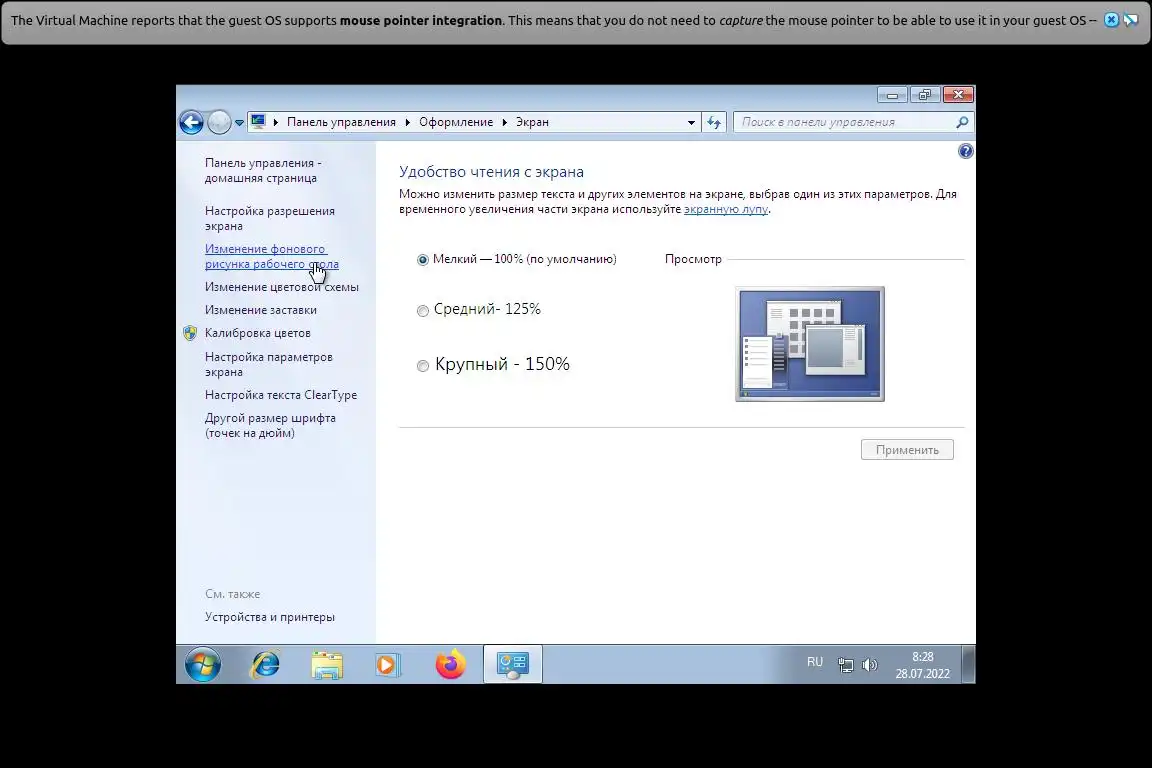1152x768 pixels.
Task: Expand the arrow after Панель управления
Action: pos(408,122)
